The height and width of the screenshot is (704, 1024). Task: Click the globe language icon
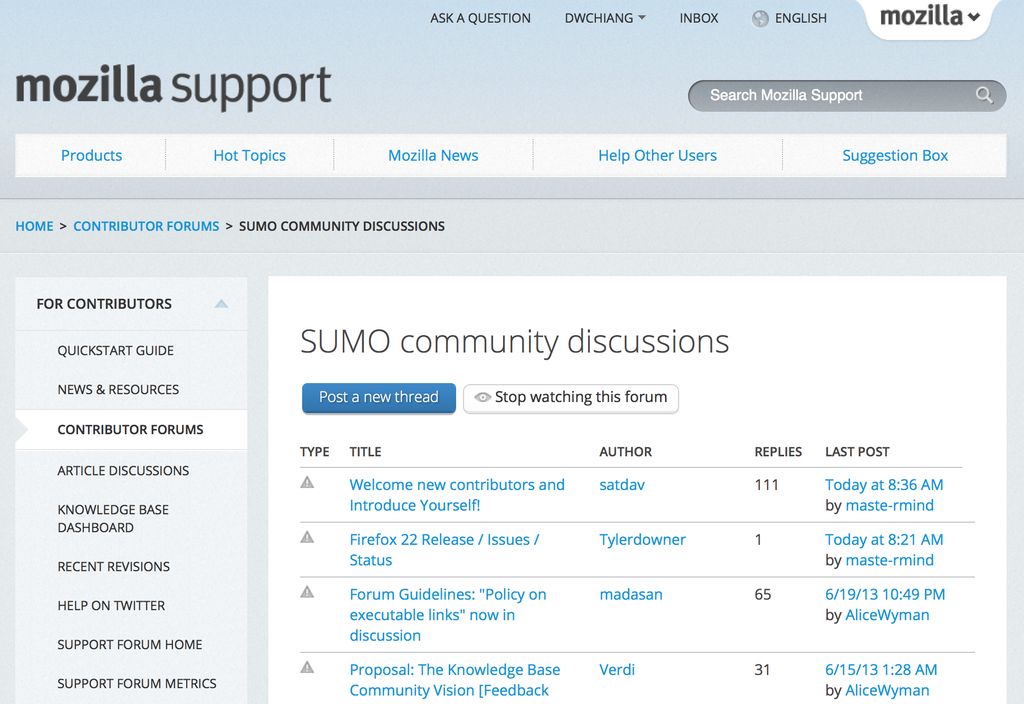(x=760, y=18)
